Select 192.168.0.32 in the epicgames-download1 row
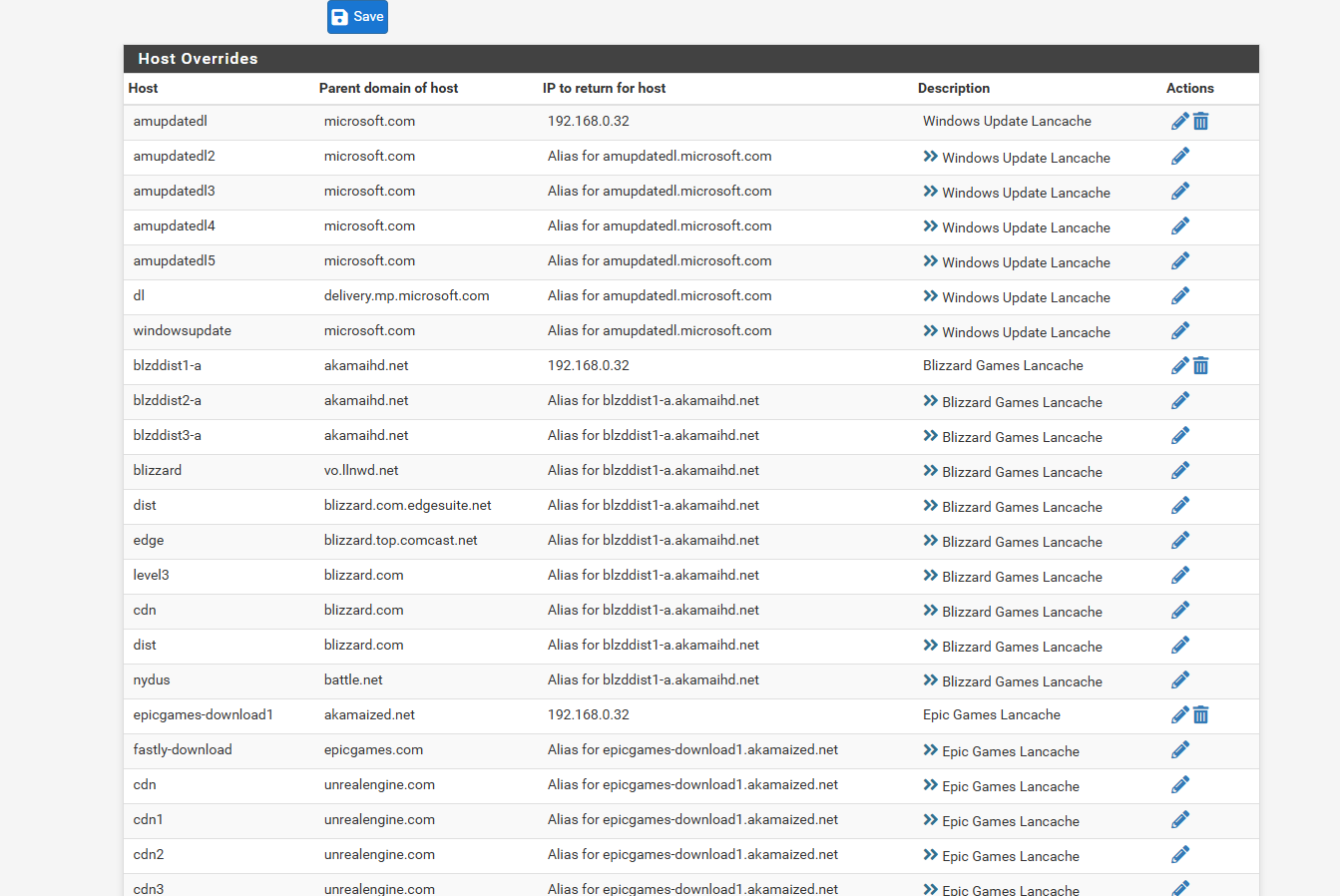Image resolution: width=1340 pixels, height=896 pixels. [x=589, y=714]
